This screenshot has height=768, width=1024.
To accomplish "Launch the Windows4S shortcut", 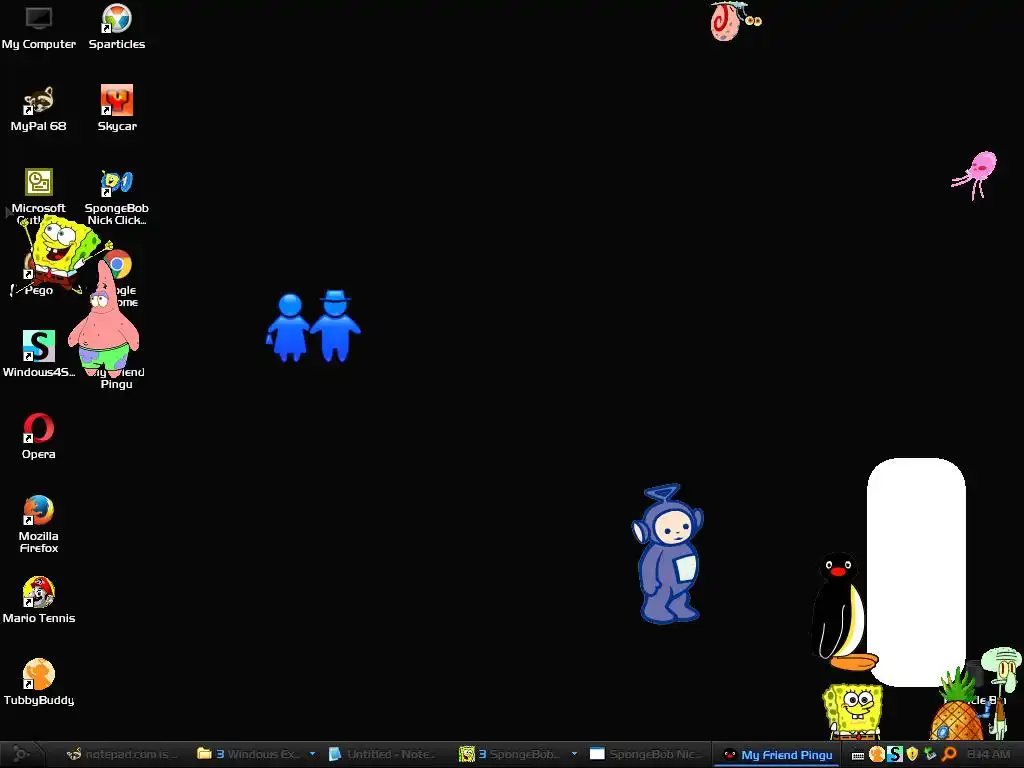I will pyautogui.click(x=39, y=354).
